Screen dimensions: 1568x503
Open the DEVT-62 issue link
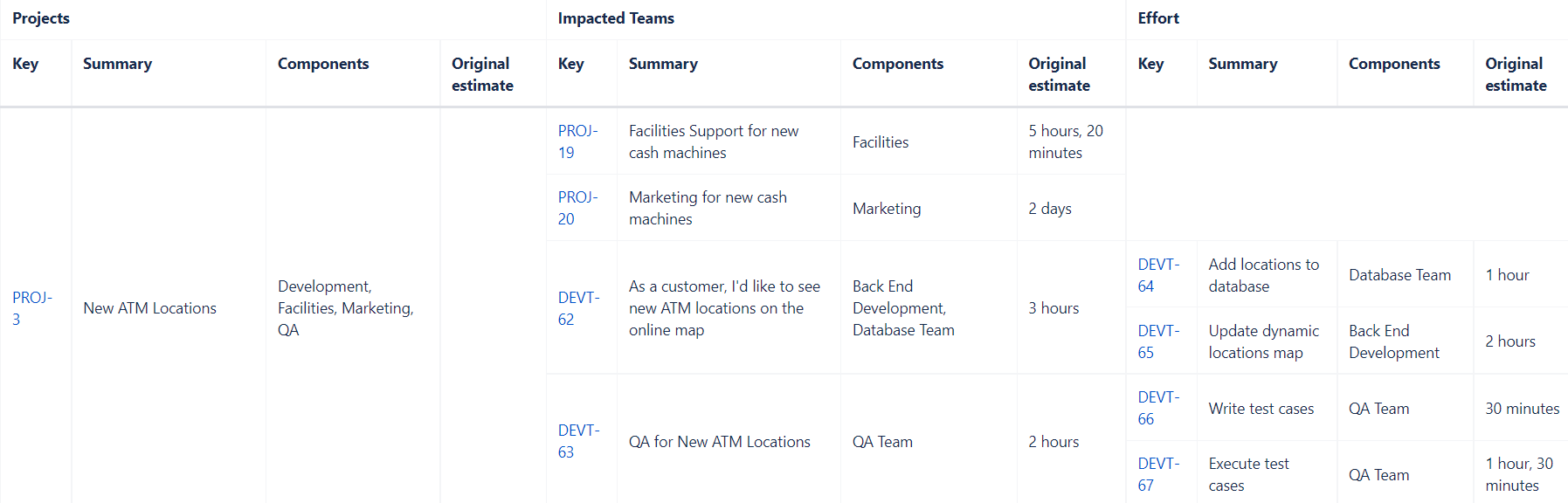pyautogui.click(x=578, y=308)
